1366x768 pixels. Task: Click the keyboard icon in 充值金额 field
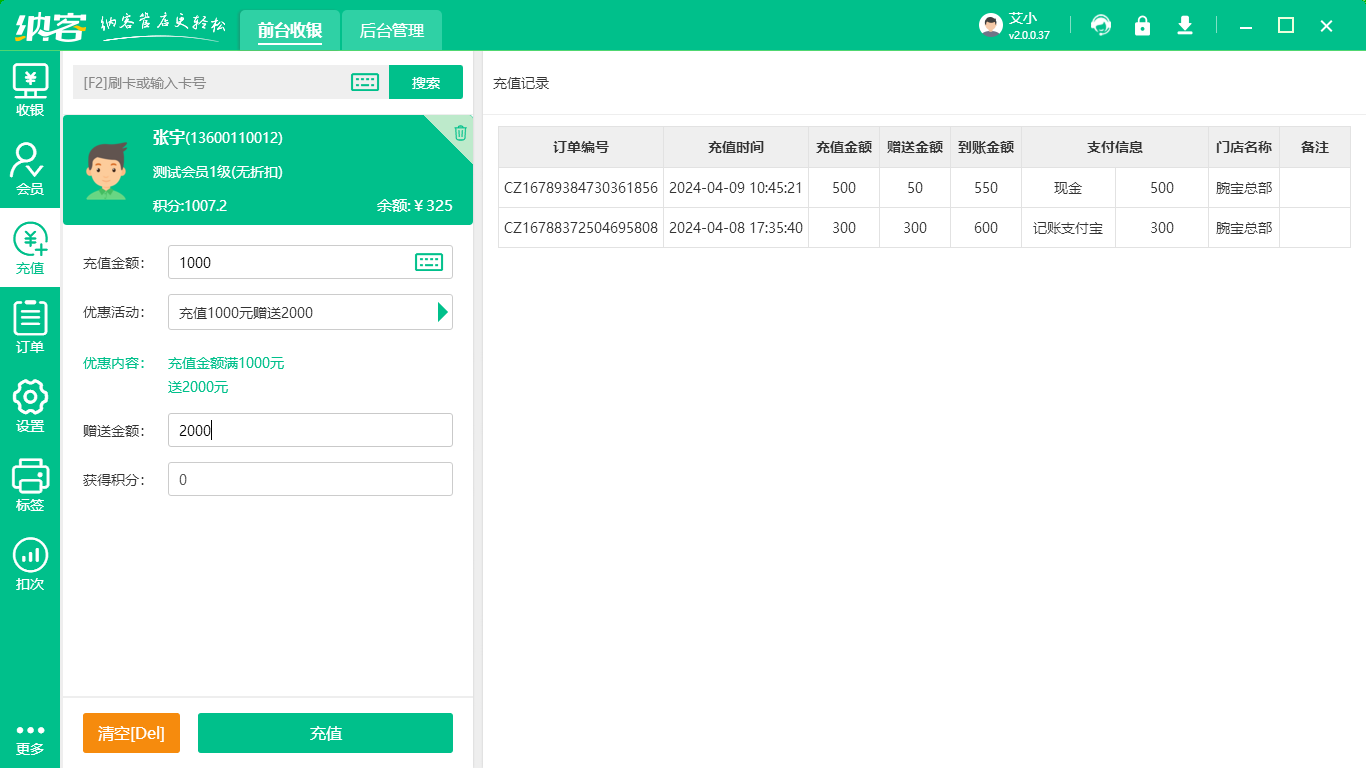coord(429,262)
